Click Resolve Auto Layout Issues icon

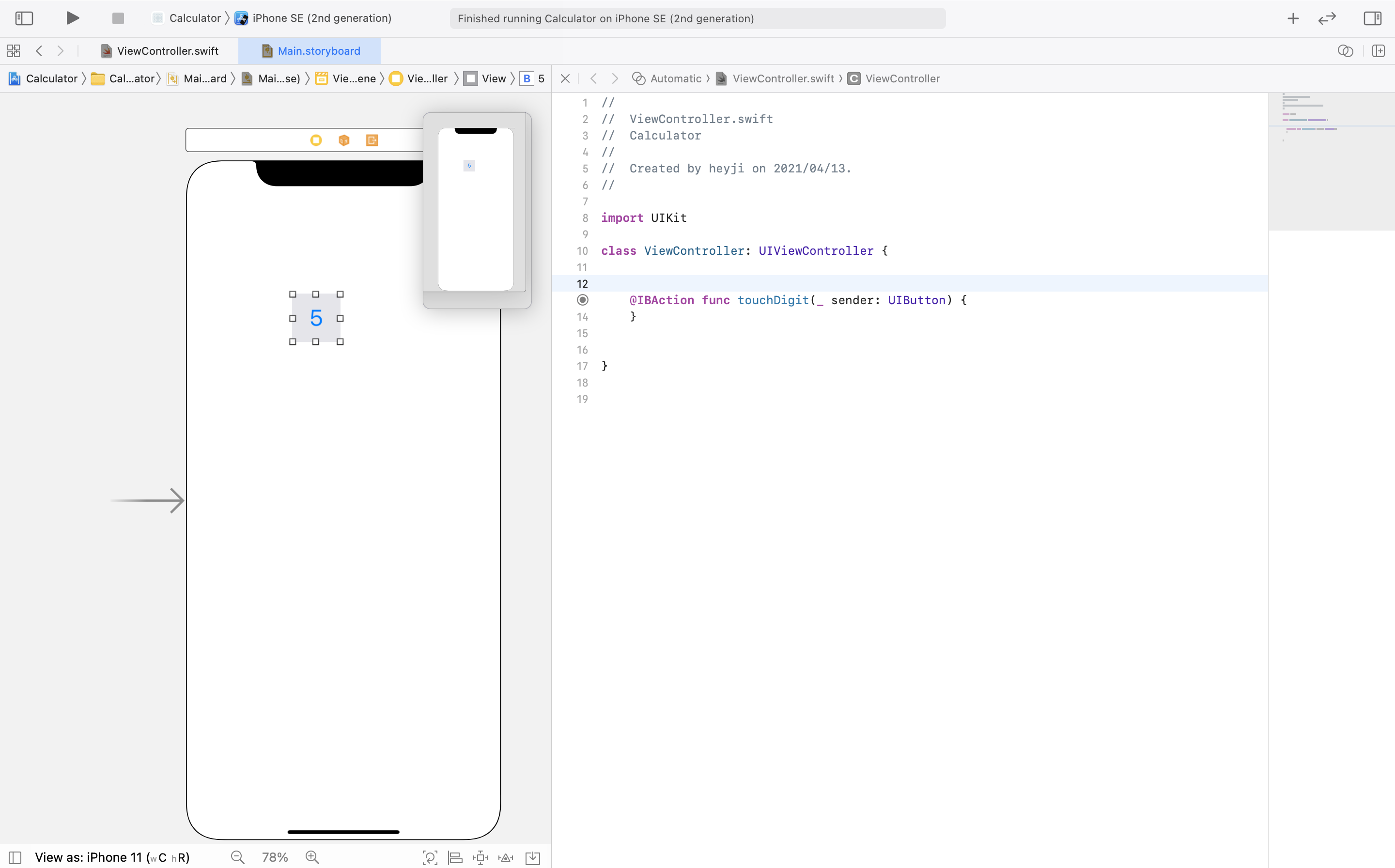tap(506, 857)
